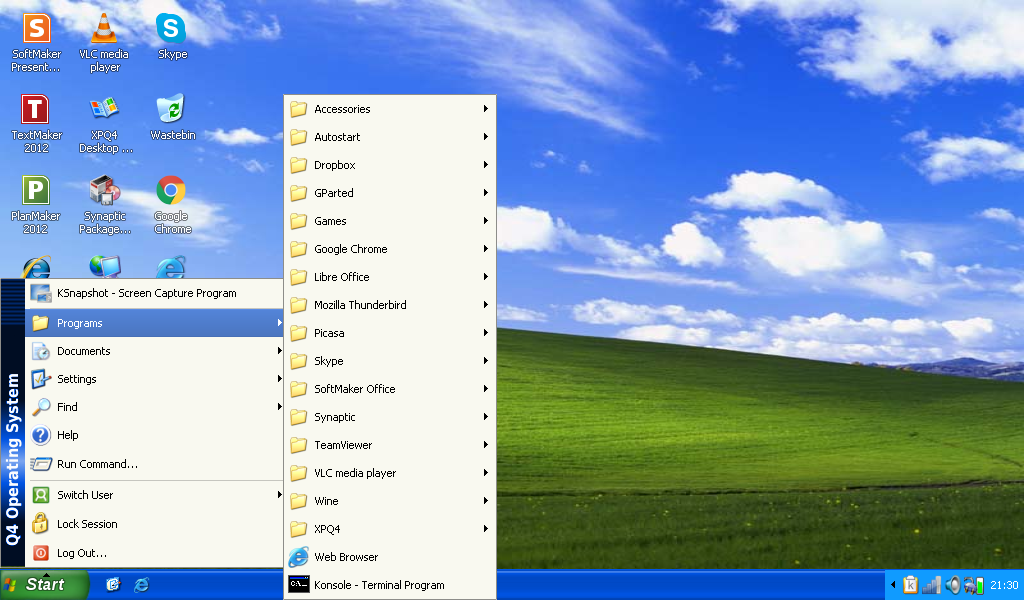
Task: Open SoftMaker Presentations desktop icon
Action: point(36,30)
